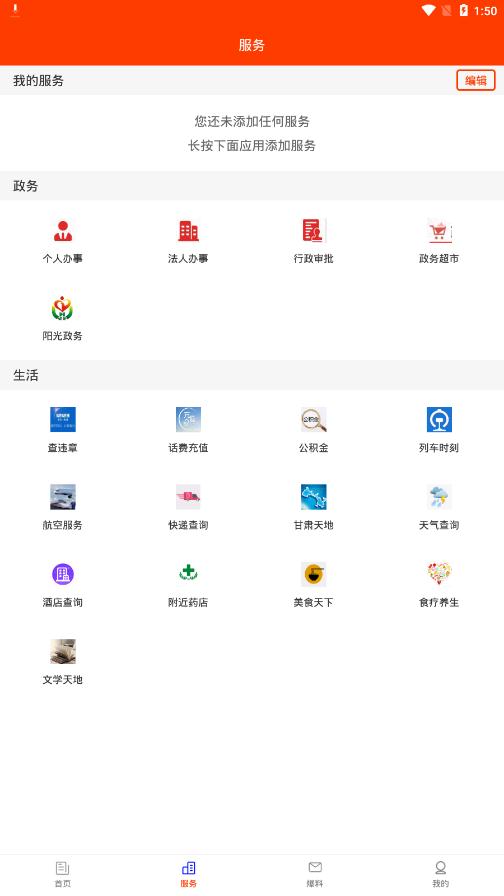Tap the Wi-Fi status icon
Image resolution: width=504 pixels, height=896 pixels.
[428, 10]
